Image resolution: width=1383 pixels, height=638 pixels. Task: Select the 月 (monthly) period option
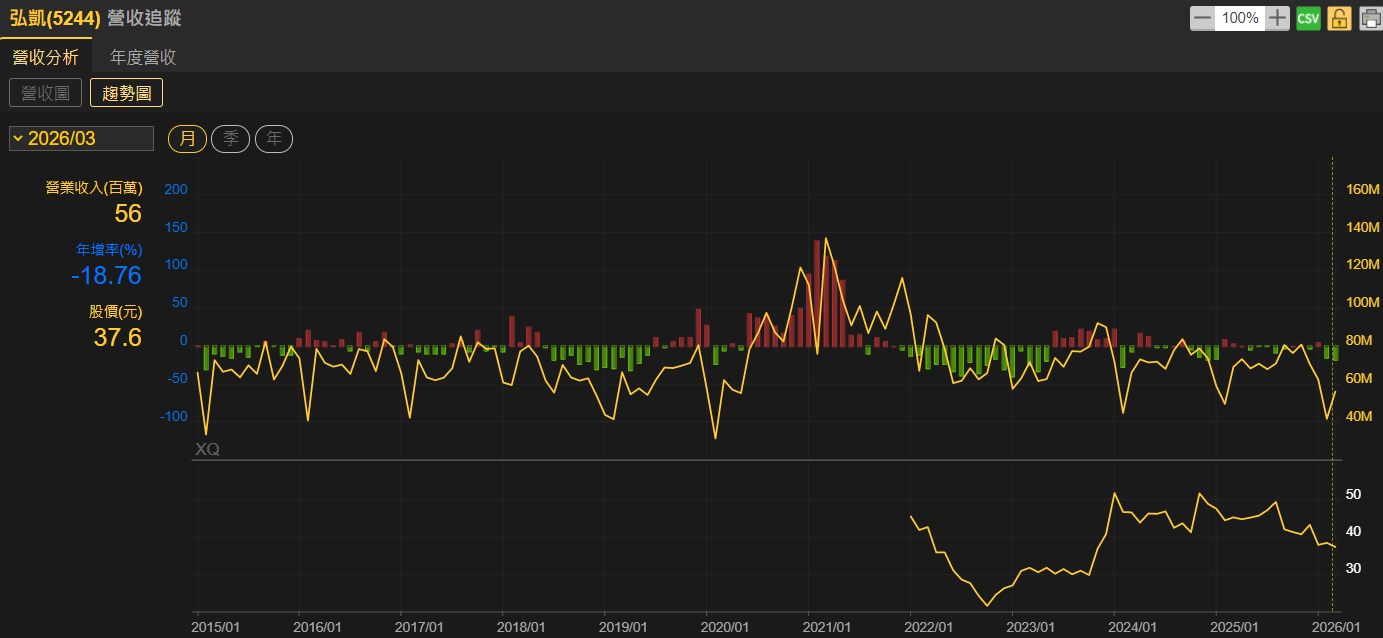point(187,139)
